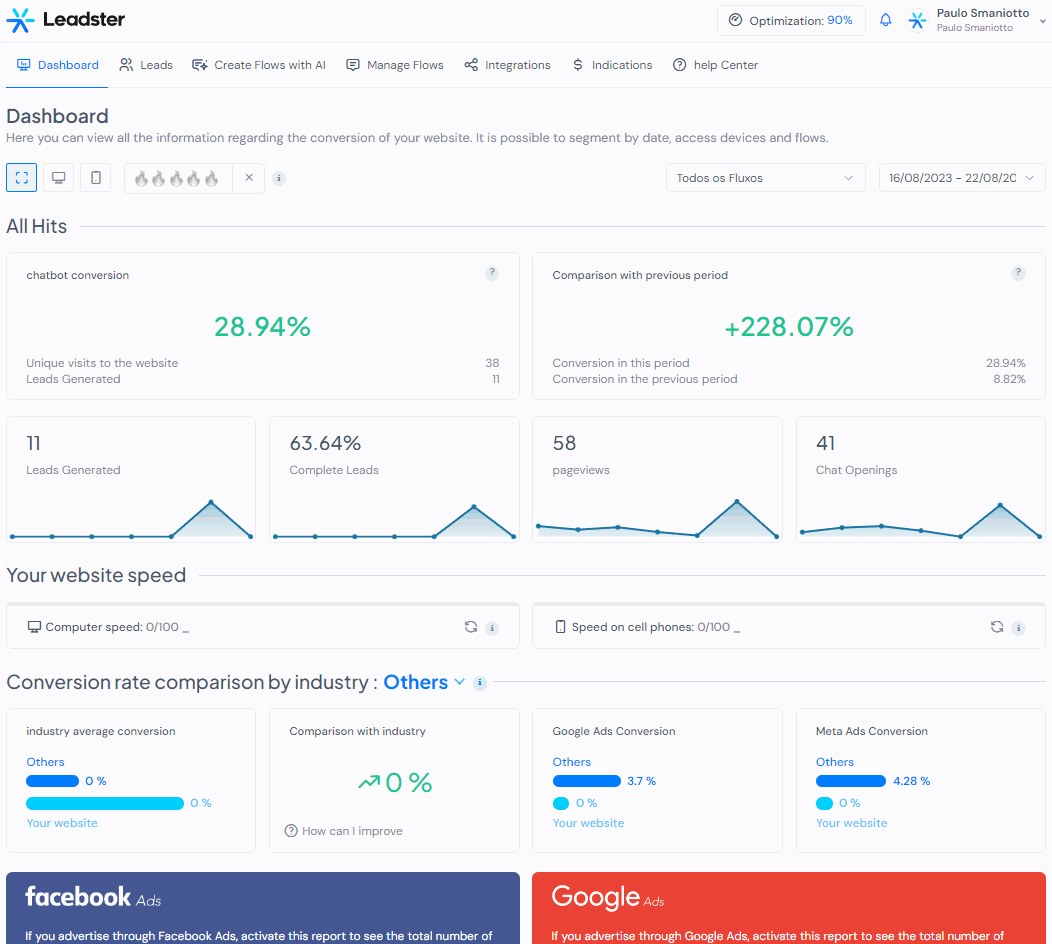The image size is (1052, 944).
Task: Toggle the mobile device filter
Action: click(x=96, y=178)
